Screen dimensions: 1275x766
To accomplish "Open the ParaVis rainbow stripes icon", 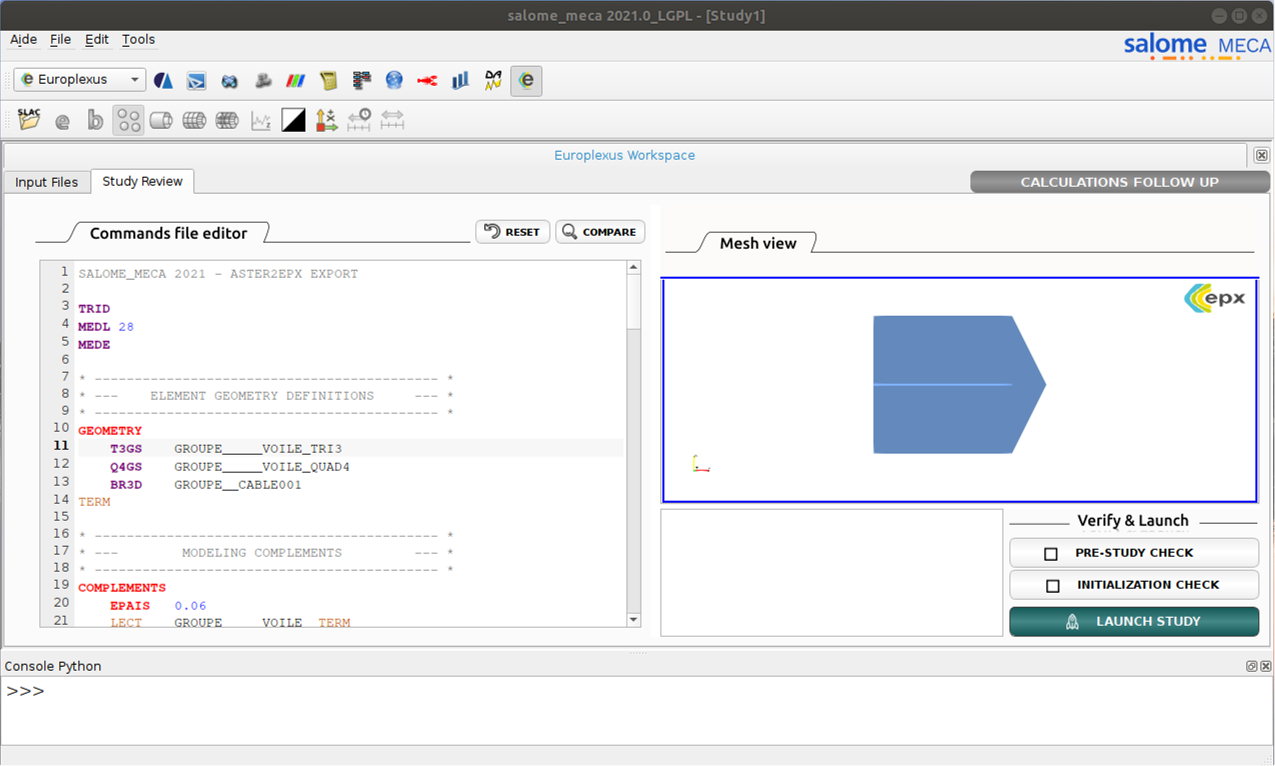I will click(x=295, y=80).
